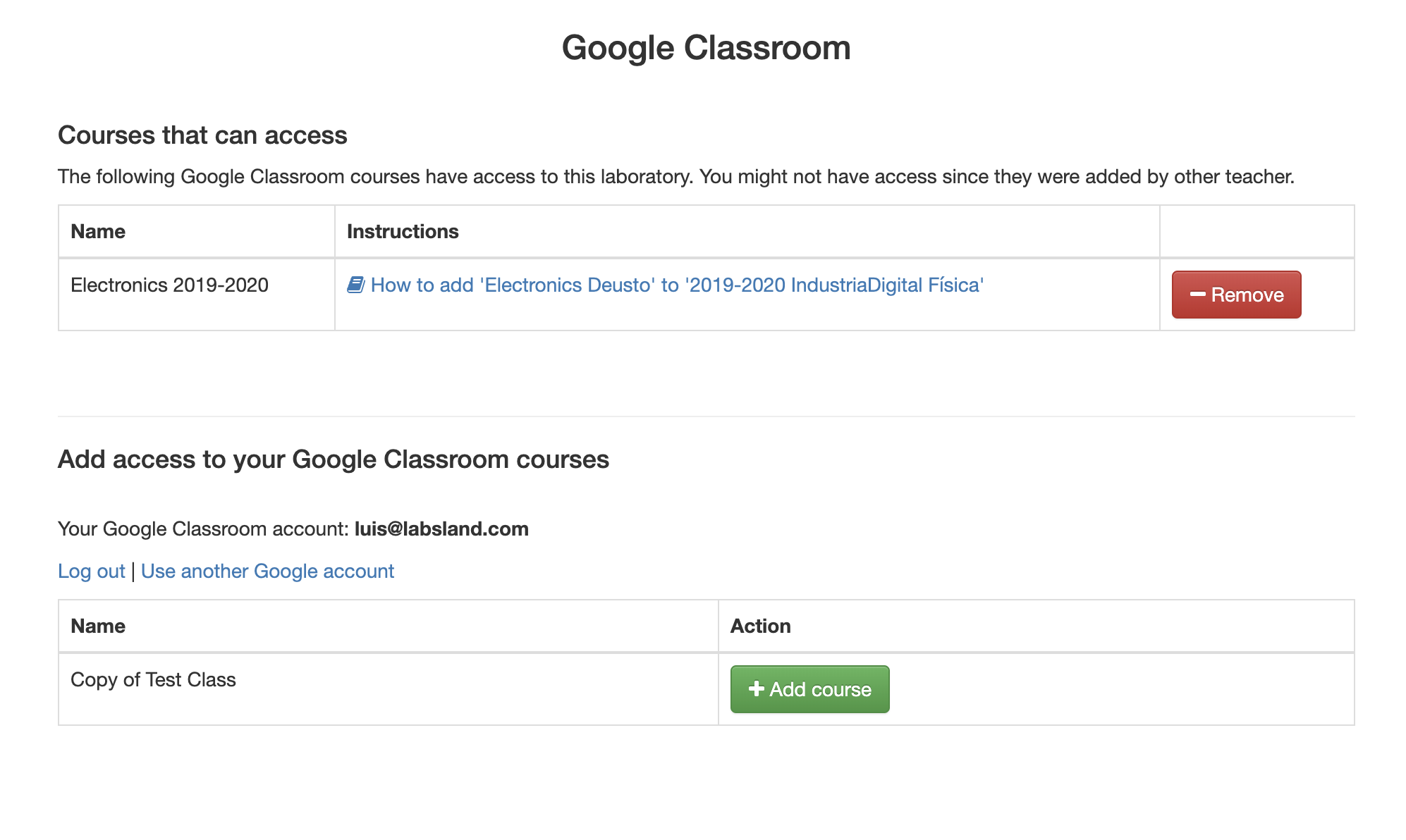Click the Google Classroom page title
The height and width of the screenshot is (840, 1406).
706,48
